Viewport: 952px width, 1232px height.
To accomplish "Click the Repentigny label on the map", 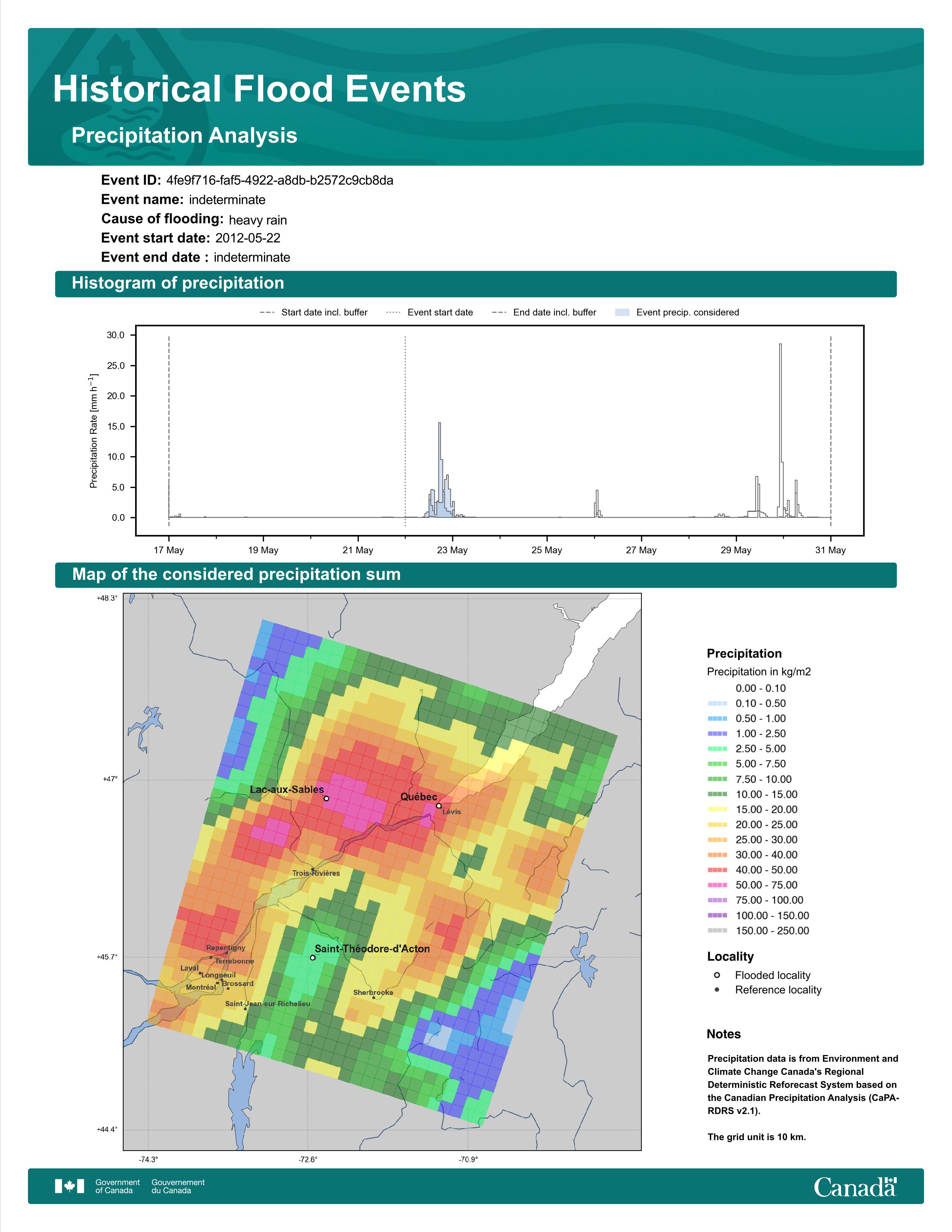I will point(225,948).
